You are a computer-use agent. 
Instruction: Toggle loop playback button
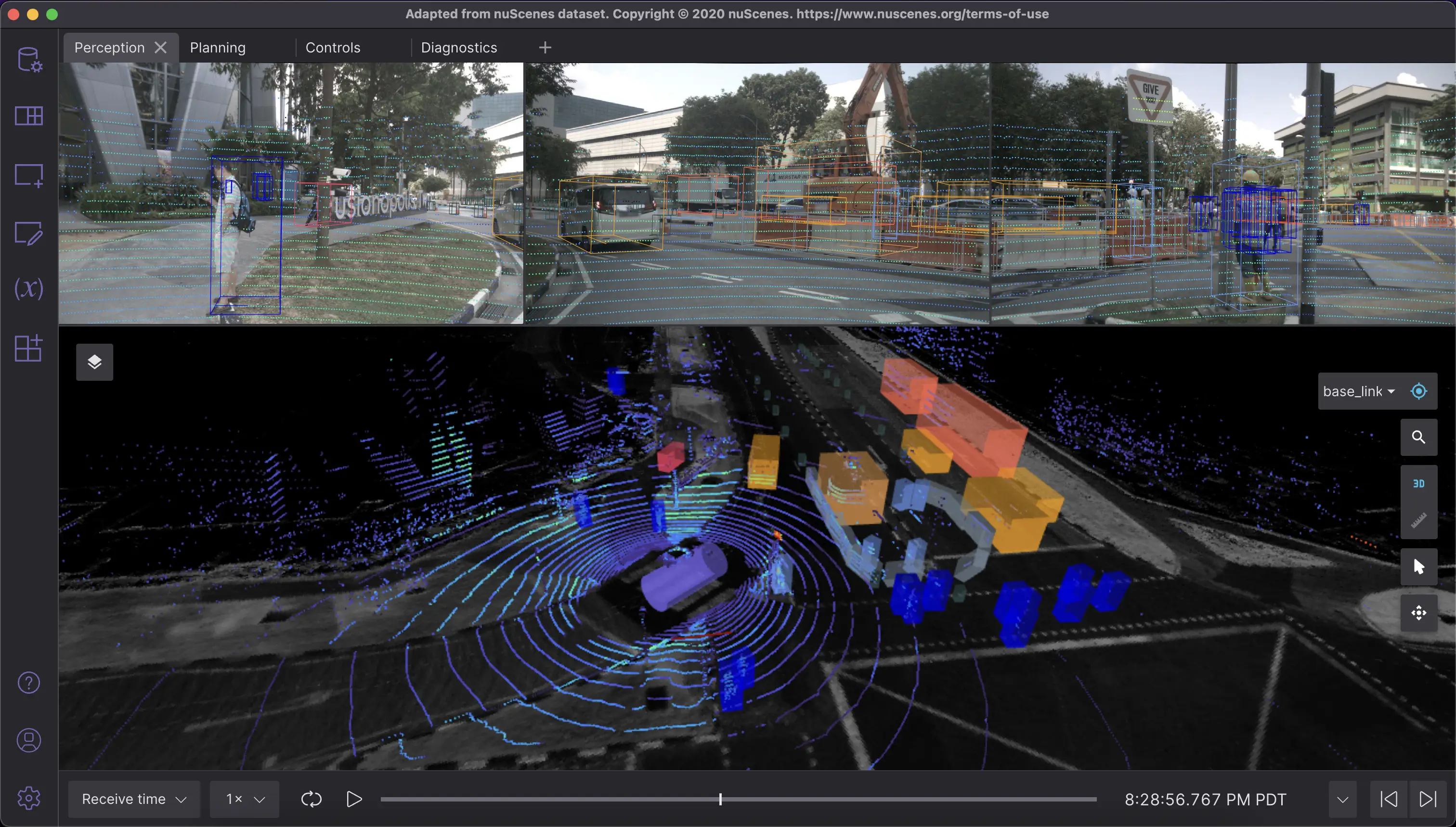click(x=312, y=799)
